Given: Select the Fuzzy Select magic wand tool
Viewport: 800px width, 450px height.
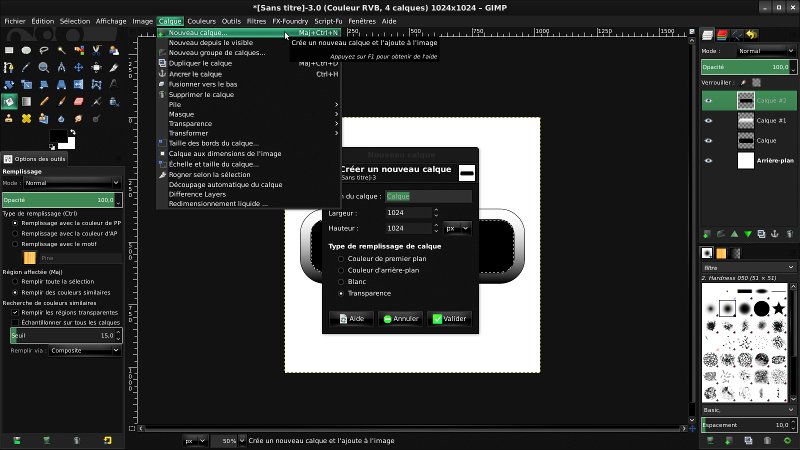Looking at the screenshot, I should pos(61,50).
